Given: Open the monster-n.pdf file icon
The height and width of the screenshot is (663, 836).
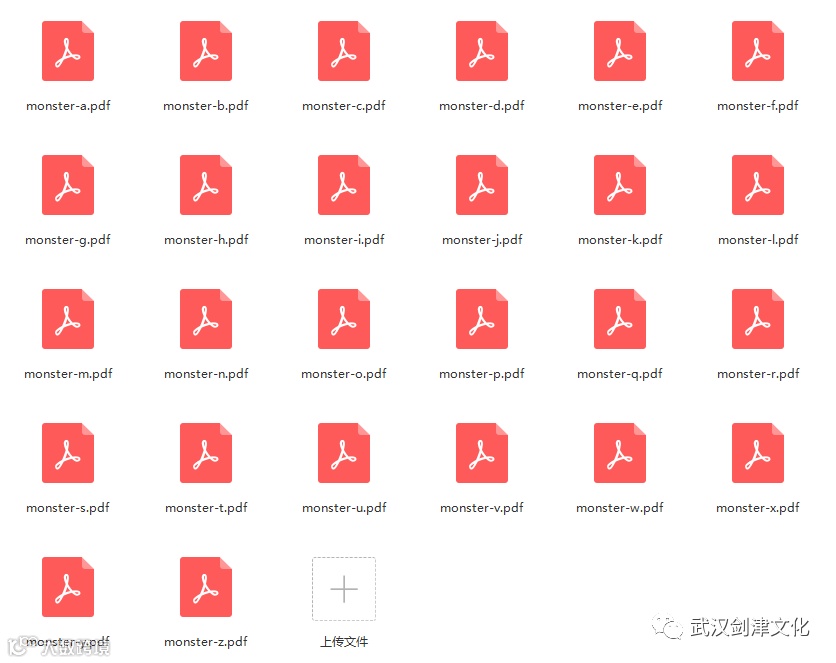Looking at the screenshot, I should [x=206, y=319].
